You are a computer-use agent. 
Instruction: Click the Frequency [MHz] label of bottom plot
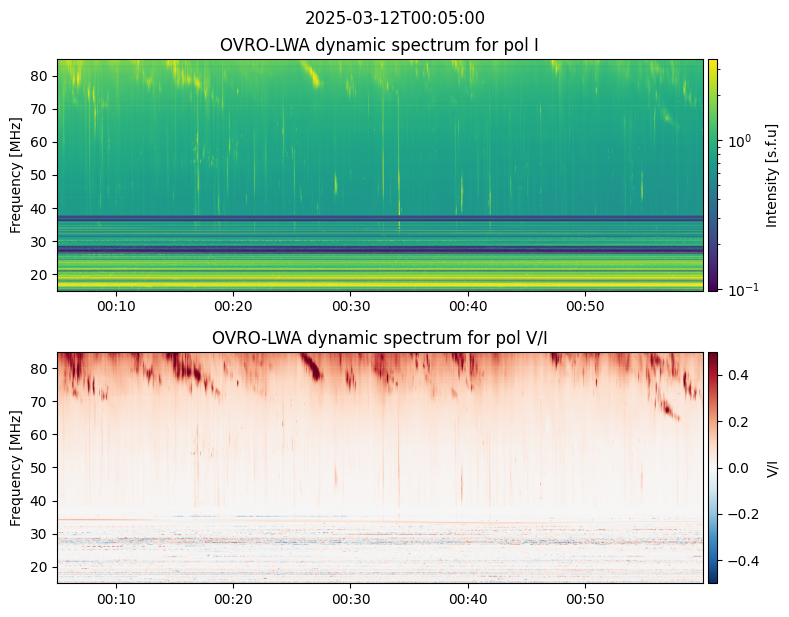coord(16,468)
